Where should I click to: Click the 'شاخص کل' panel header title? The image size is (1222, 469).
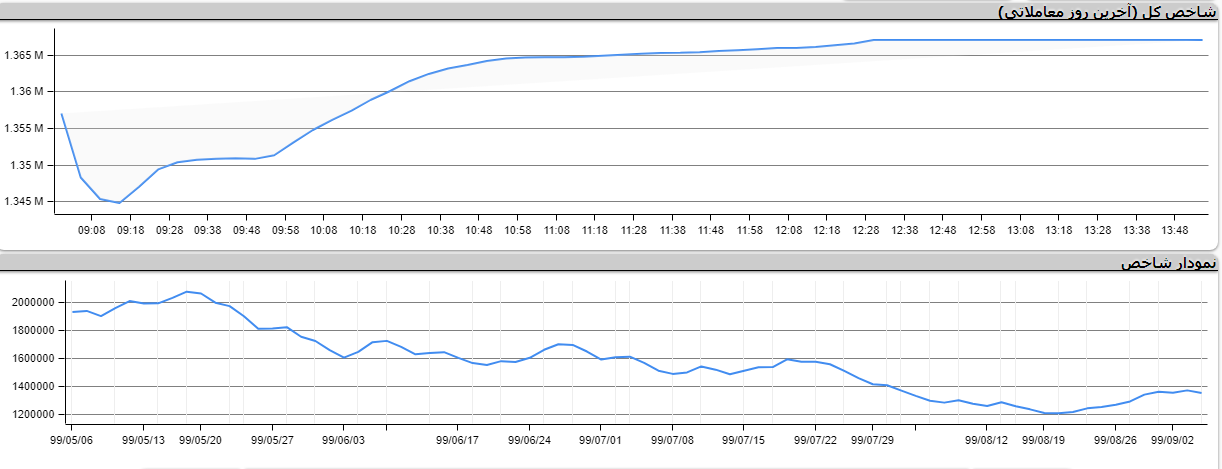pyautogui.click(x=1107, y=11)
